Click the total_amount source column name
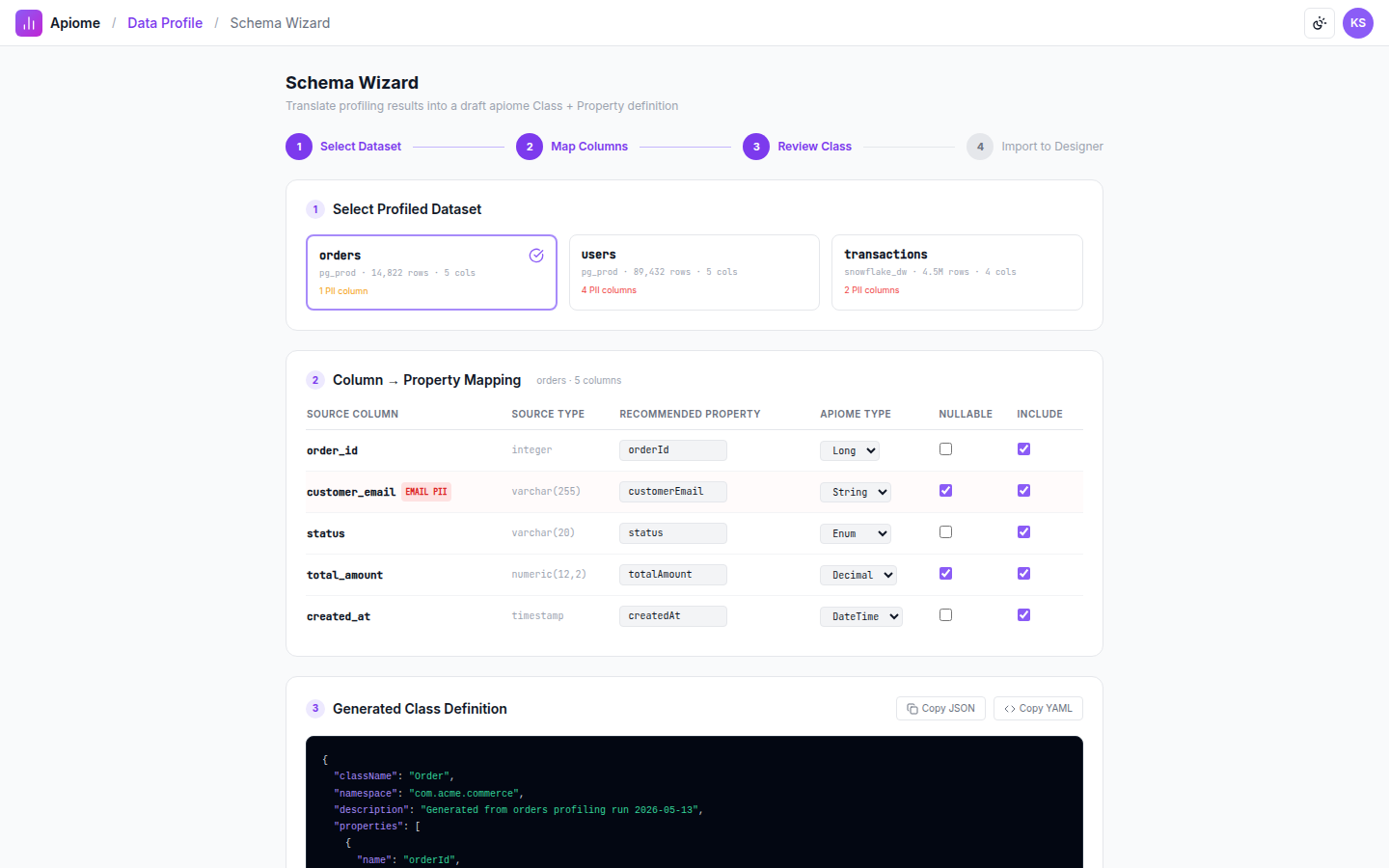The image size is (1389, 868). tap(344, 575)
